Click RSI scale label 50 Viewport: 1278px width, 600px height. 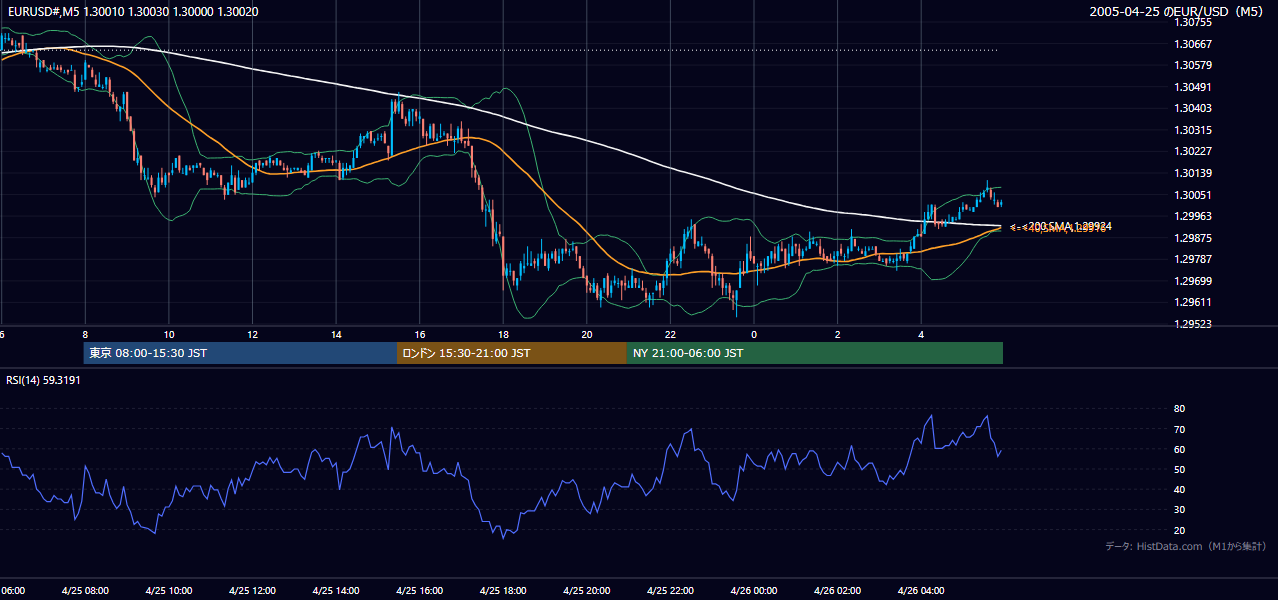point(1180,469)
